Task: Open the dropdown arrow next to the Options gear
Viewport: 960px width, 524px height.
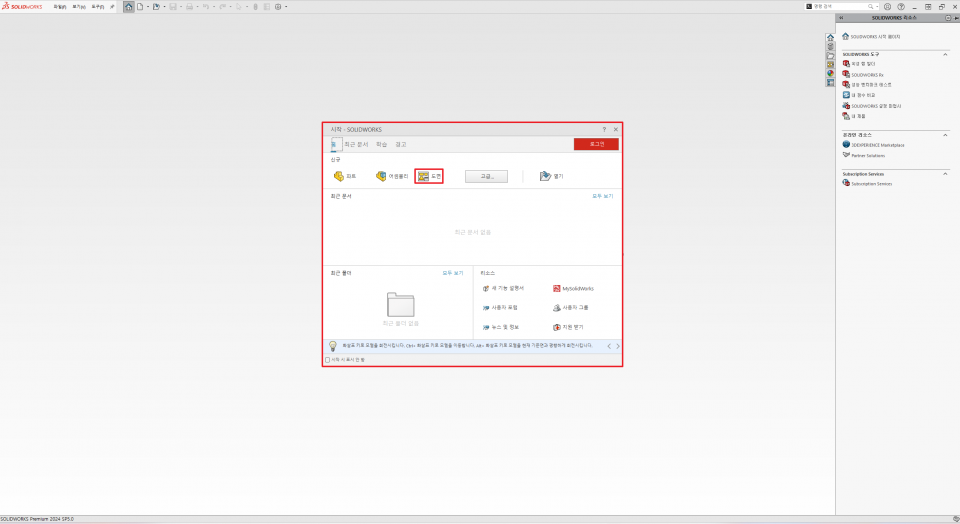Action: 286,7
